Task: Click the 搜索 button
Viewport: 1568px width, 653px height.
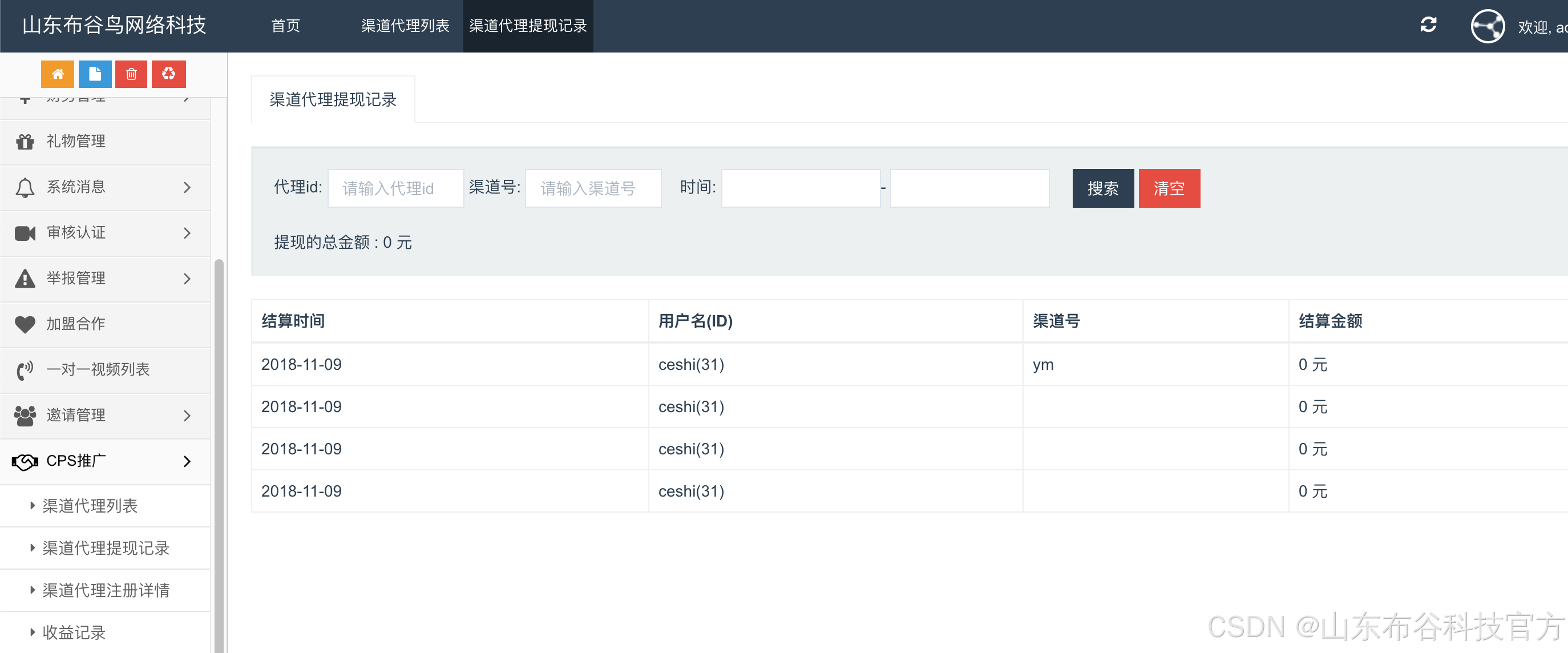Action: coord(1102,188)
